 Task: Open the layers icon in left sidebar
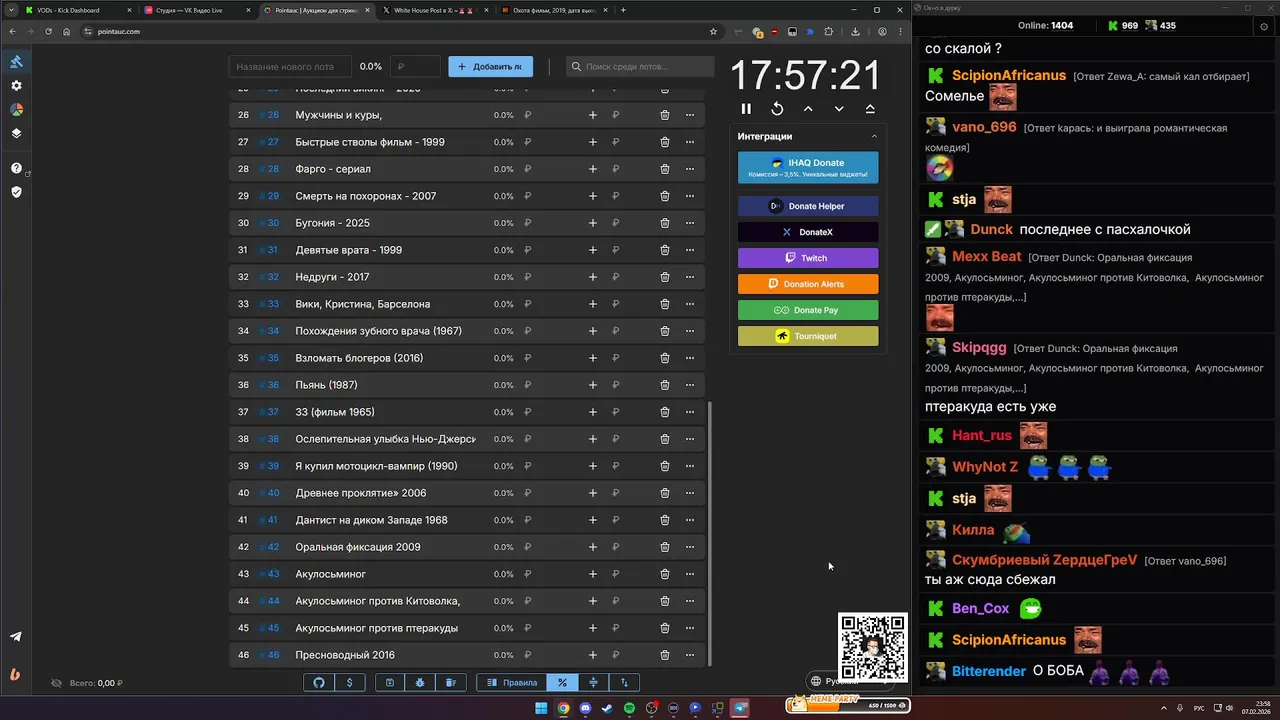click(16, 133)
